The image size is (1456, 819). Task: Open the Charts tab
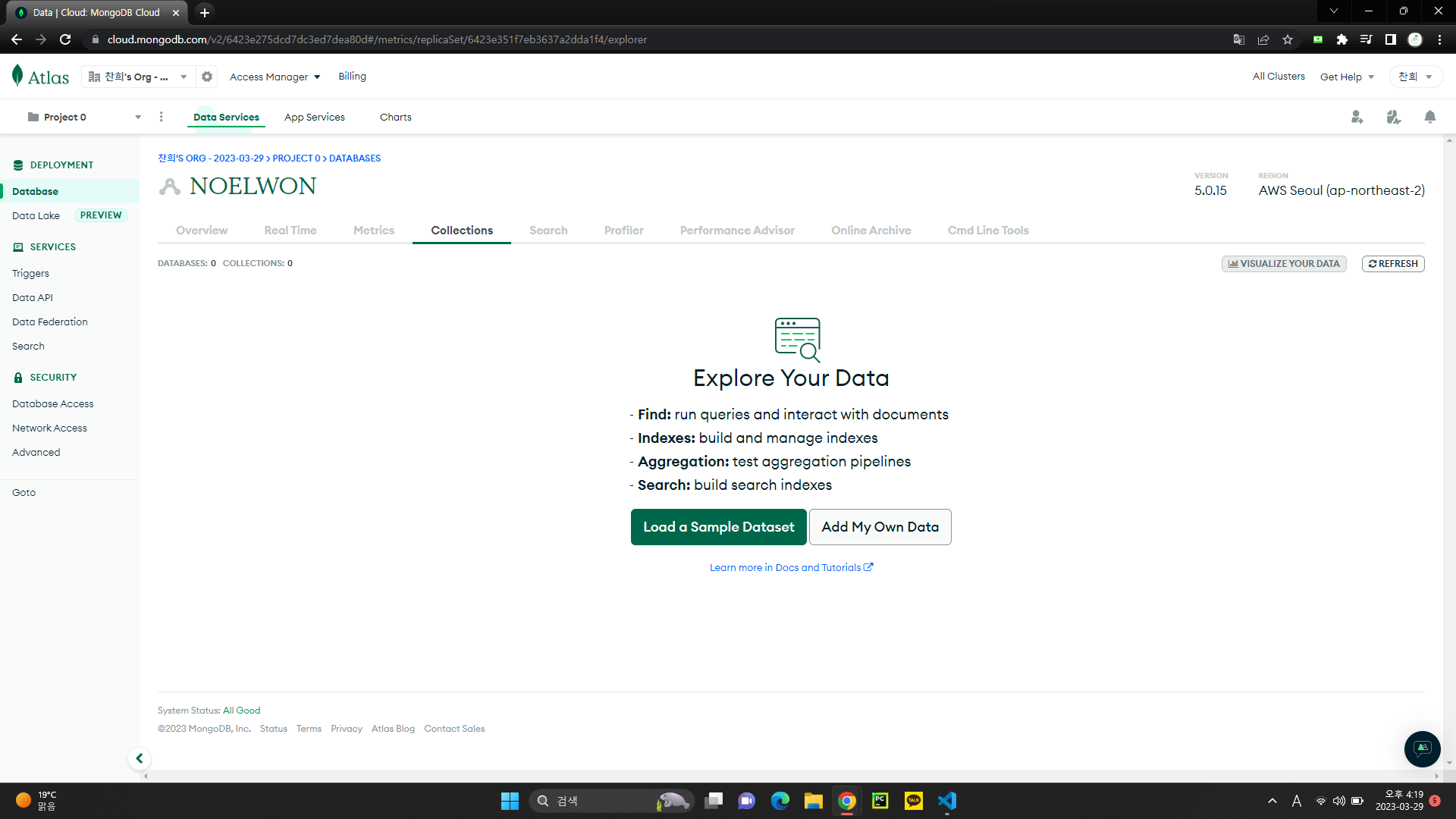tap(396, 117)
